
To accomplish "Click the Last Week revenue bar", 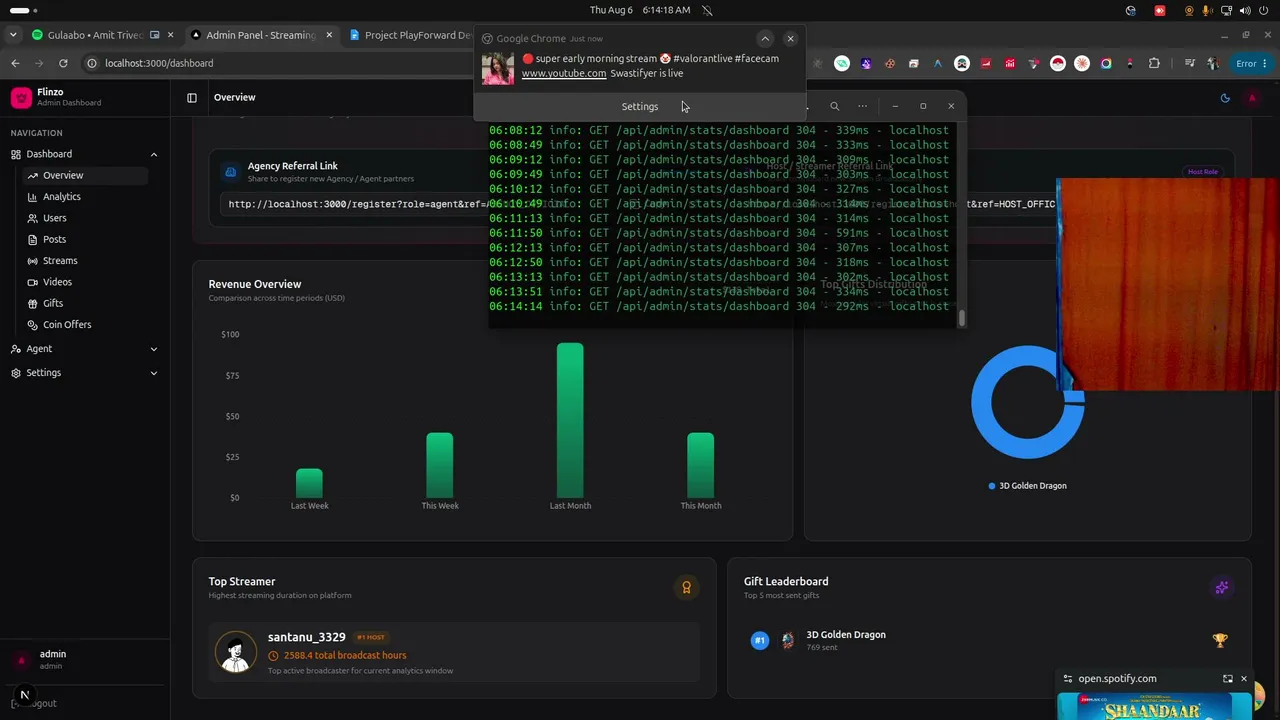I will tap(309, 483).
